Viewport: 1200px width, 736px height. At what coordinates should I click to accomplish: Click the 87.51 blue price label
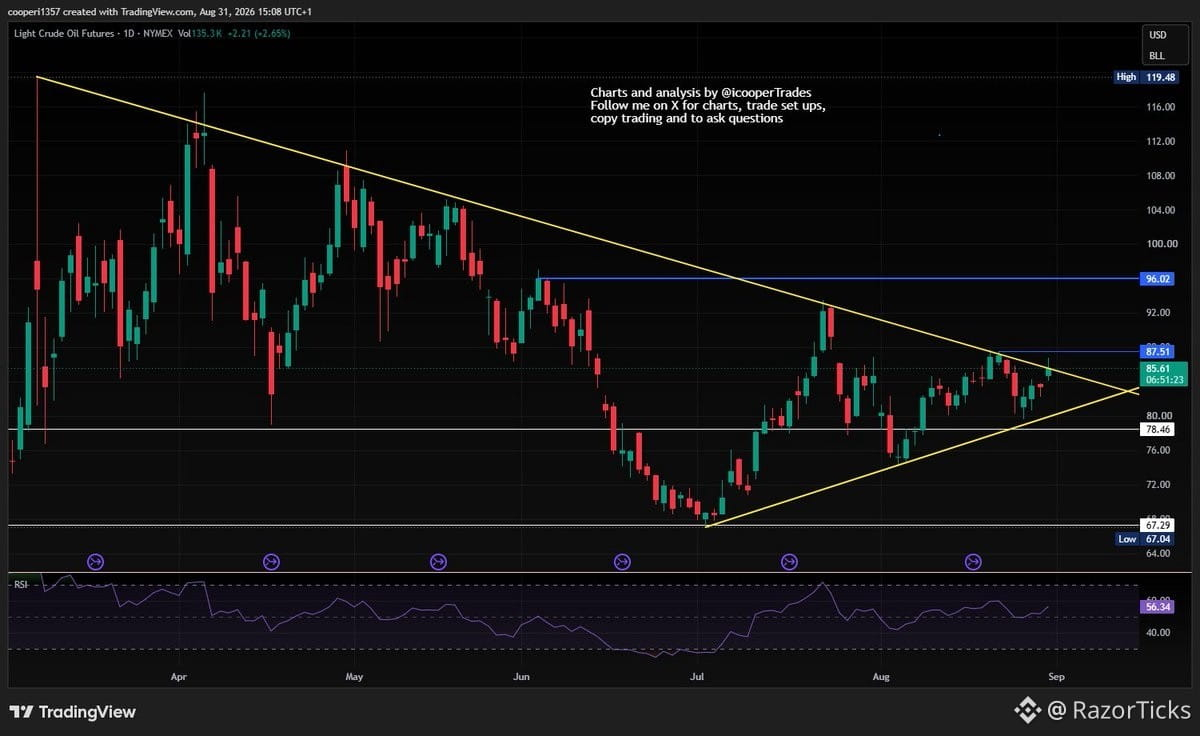pos(1158,351)
